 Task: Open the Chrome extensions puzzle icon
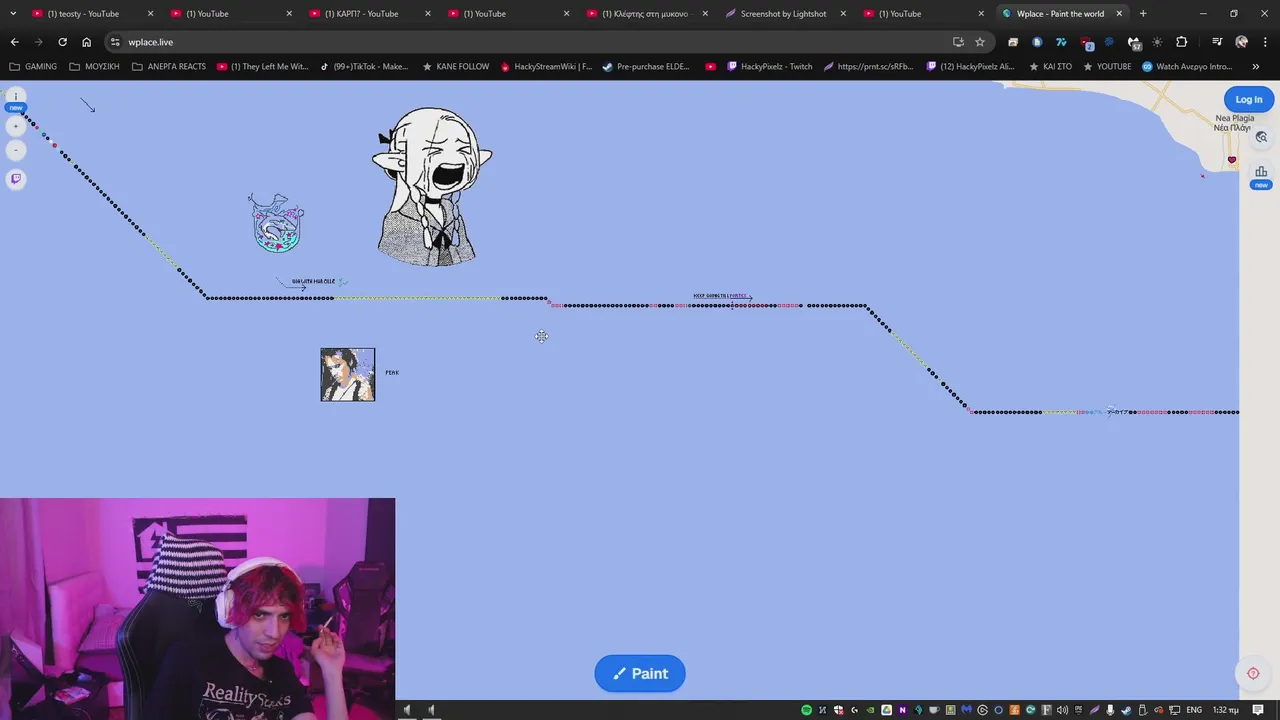pyautogui.click(x=1181, y=42)
